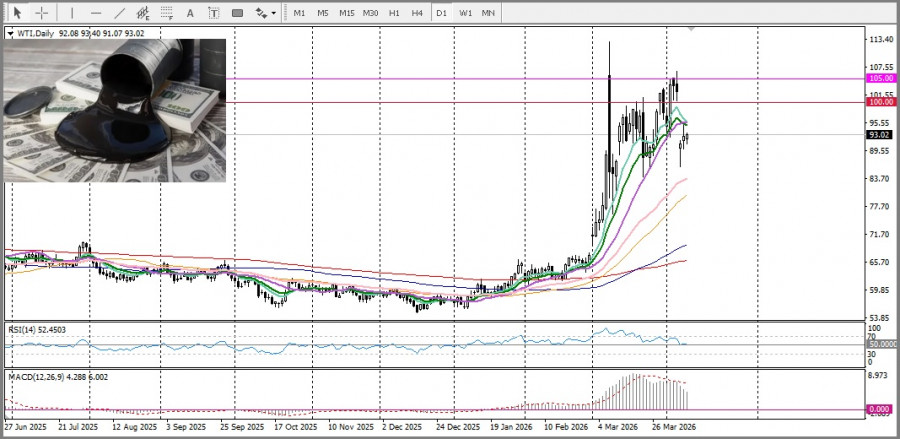Pick the vertical line drawing tool
This screenshot has width=900, height=439.
[71, 13]
